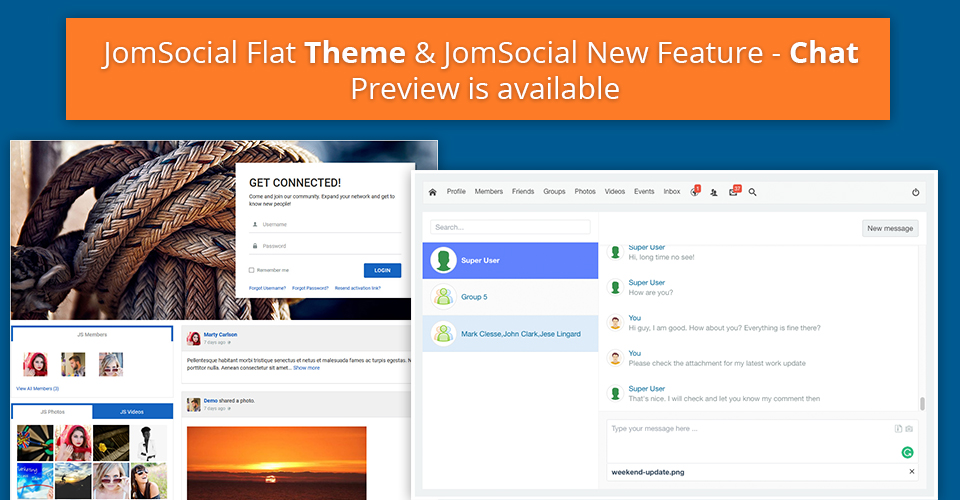The height and width of the screenshot is (500, 960).
Task: Click the New message button
Action: coord(890,228)
